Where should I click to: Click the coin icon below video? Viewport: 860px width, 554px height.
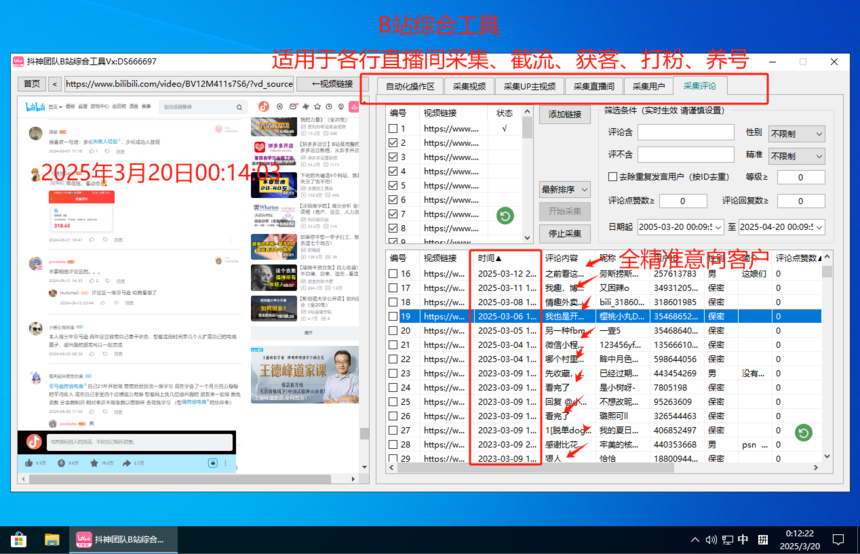(x=61, y=463)
